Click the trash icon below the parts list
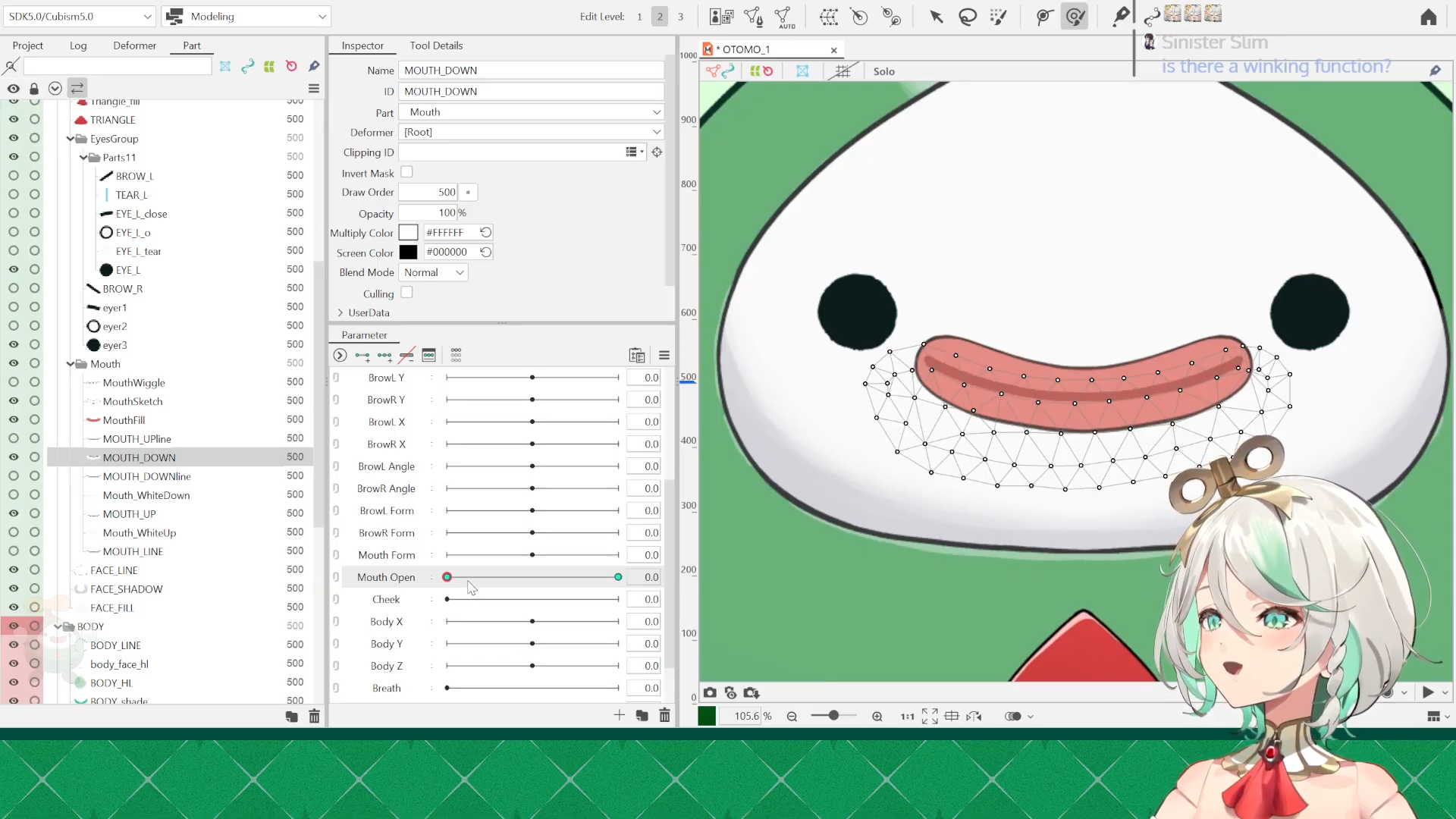This screenshot has height=819, width=1456. [x=315, y=717]
